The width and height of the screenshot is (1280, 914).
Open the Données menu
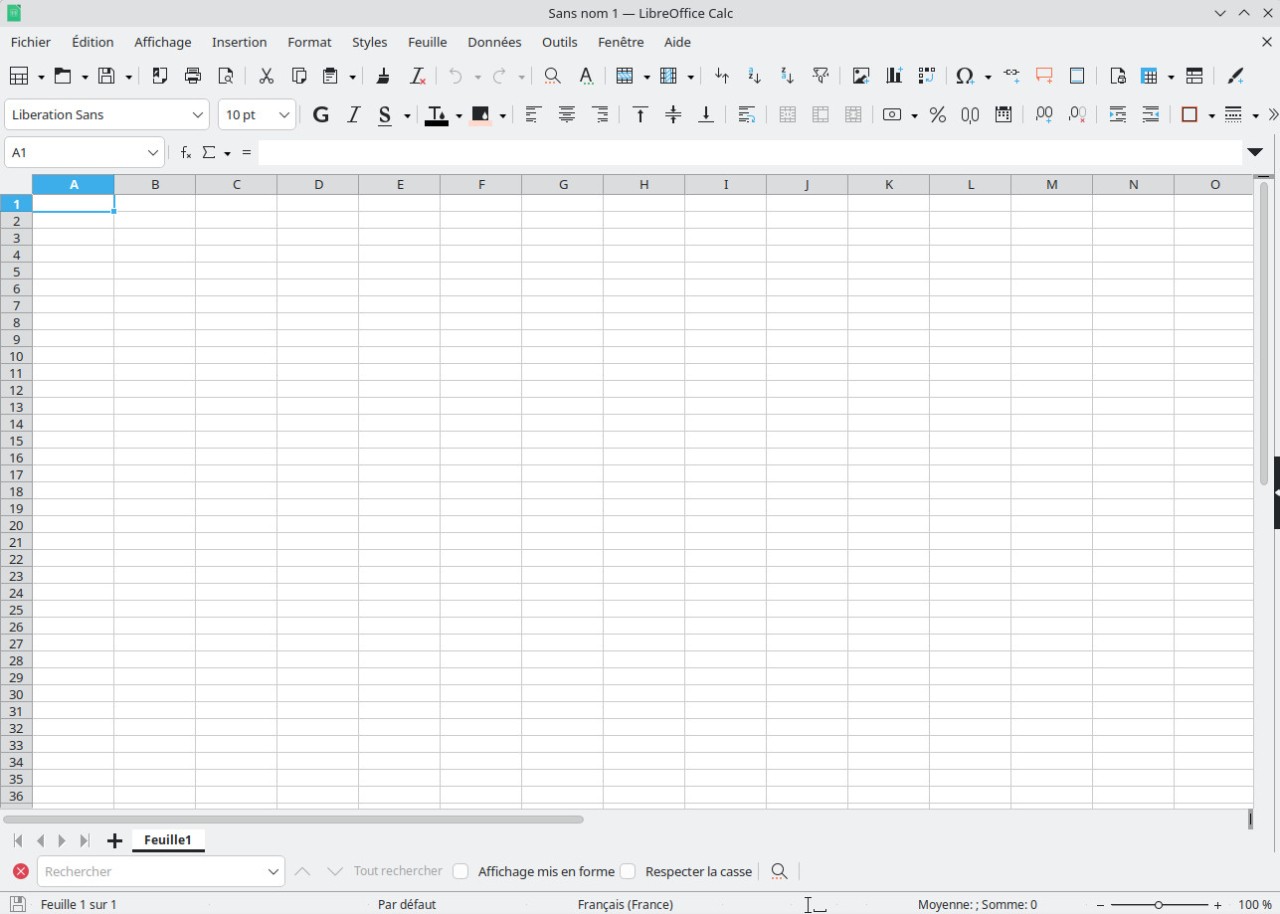(494, 42)
